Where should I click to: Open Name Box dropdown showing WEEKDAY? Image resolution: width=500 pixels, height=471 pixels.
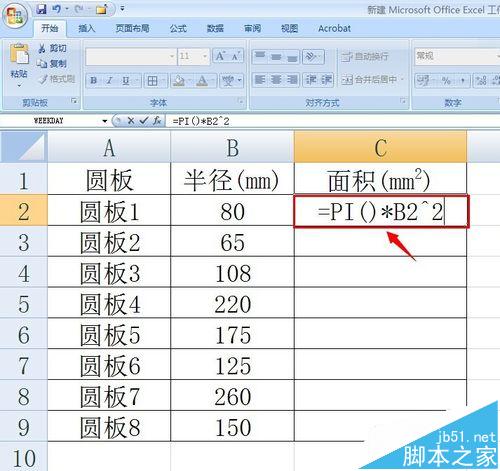pos(105,121)
